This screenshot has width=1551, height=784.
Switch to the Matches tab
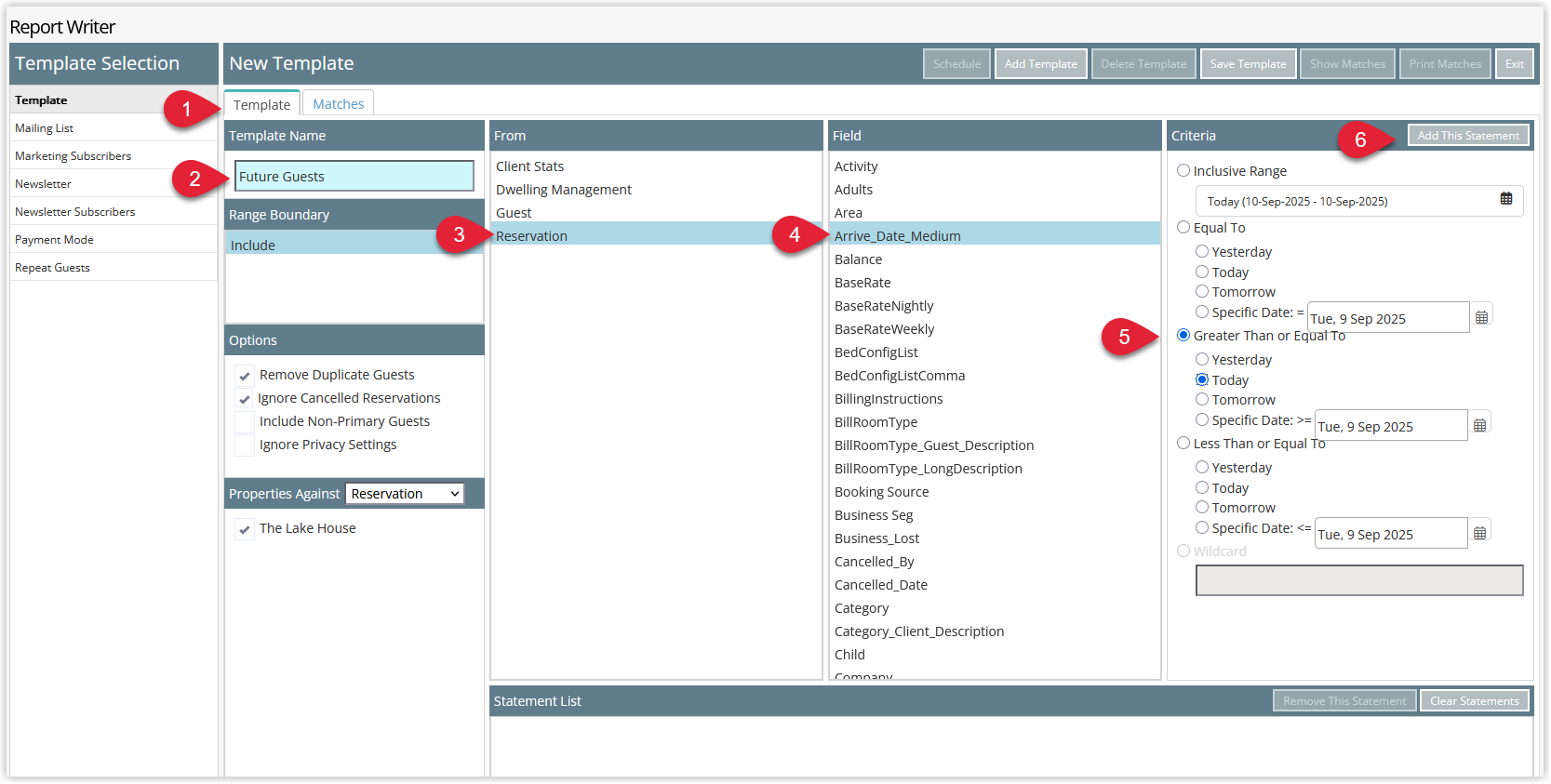339,104
